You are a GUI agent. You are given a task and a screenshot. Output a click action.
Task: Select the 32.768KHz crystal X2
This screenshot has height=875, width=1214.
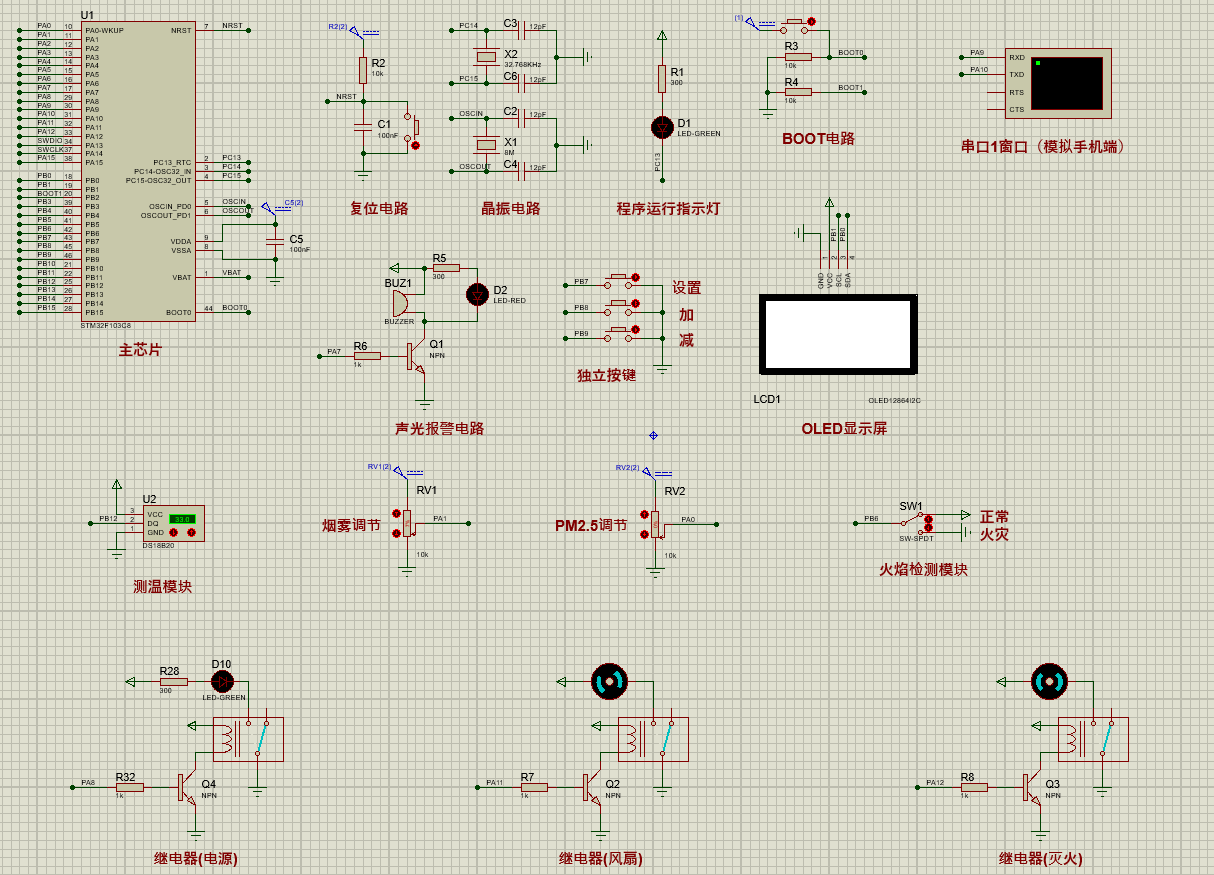[486, 57]
